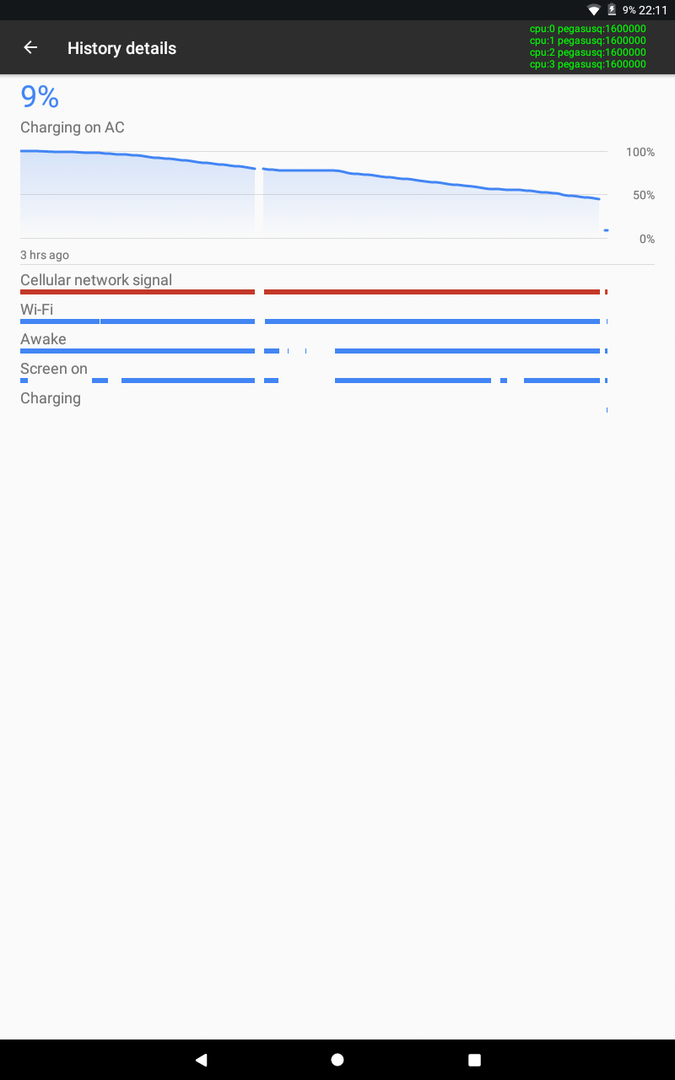
Task: Tap the Charging on AC status text
Action: 72,127
